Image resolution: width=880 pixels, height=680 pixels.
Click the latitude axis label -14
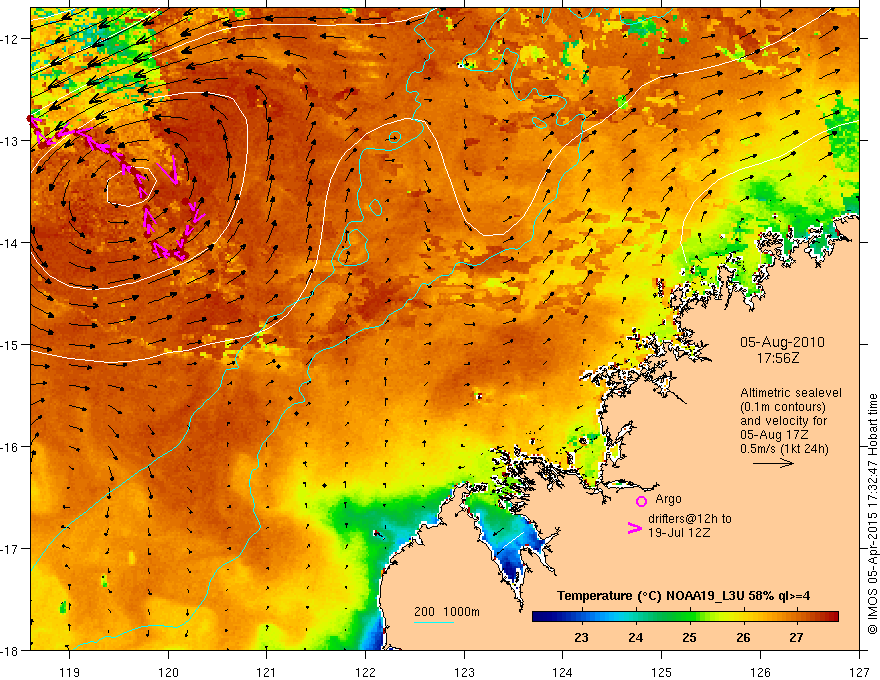10,243
